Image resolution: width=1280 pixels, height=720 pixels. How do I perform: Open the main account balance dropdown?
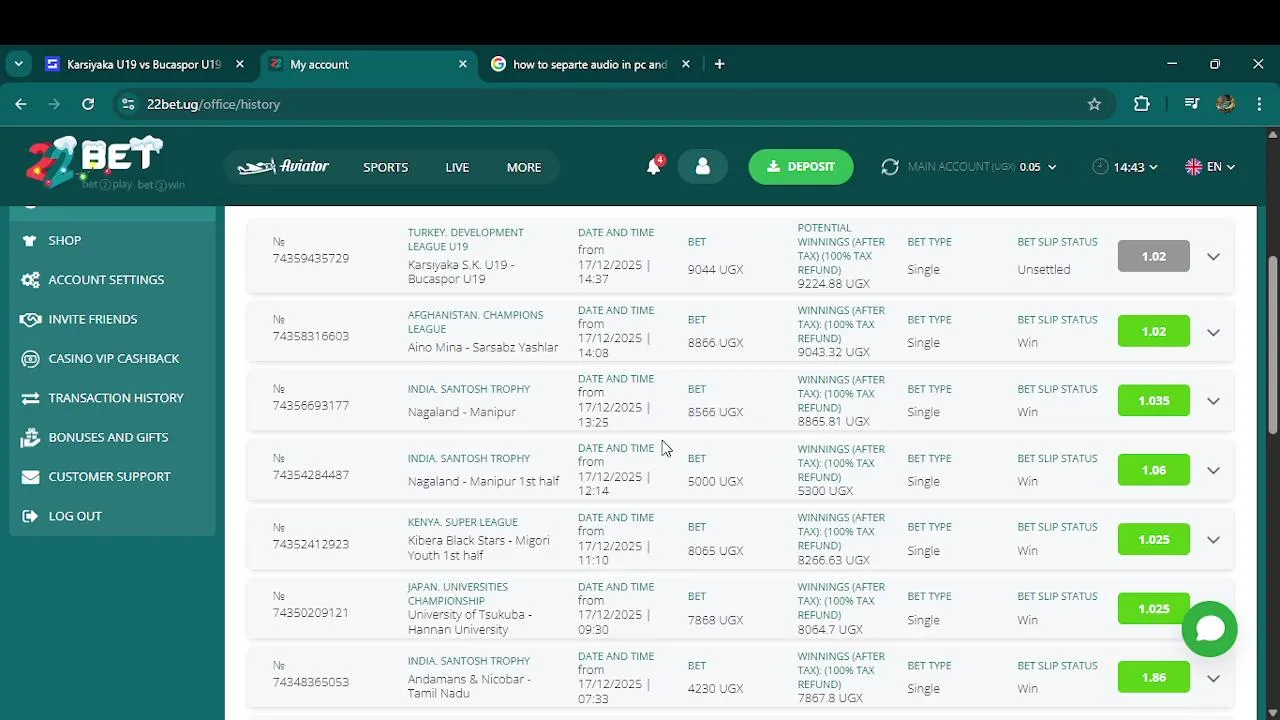[x=1051, y=167]
